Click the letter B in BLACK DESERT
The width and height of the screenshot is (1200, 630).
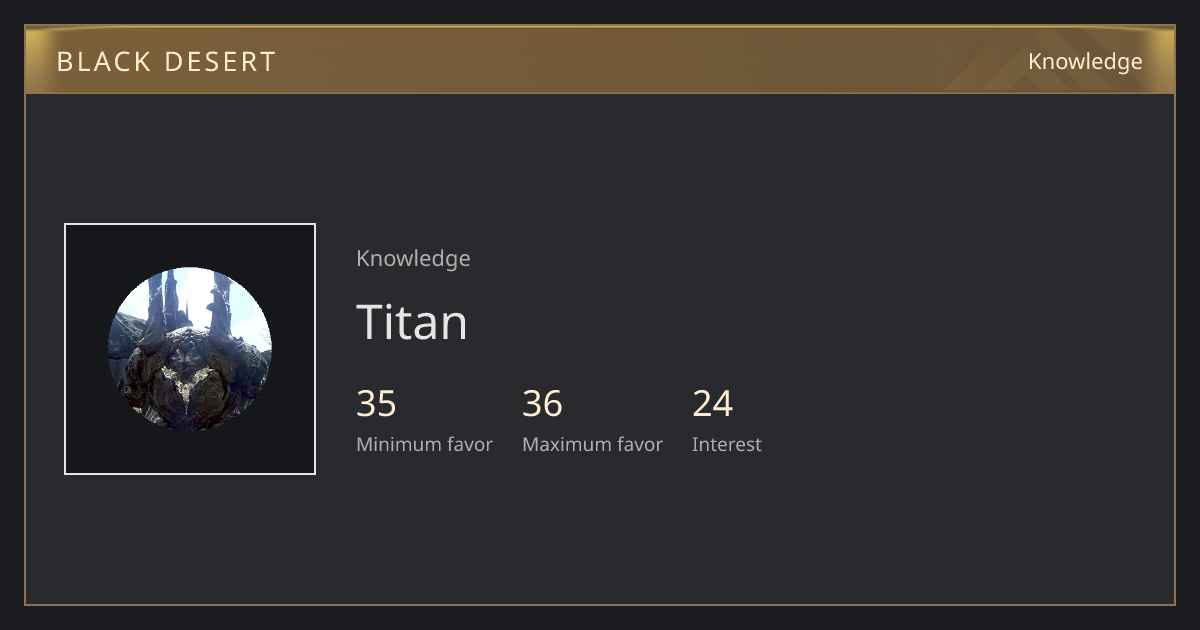click(65, 62)
